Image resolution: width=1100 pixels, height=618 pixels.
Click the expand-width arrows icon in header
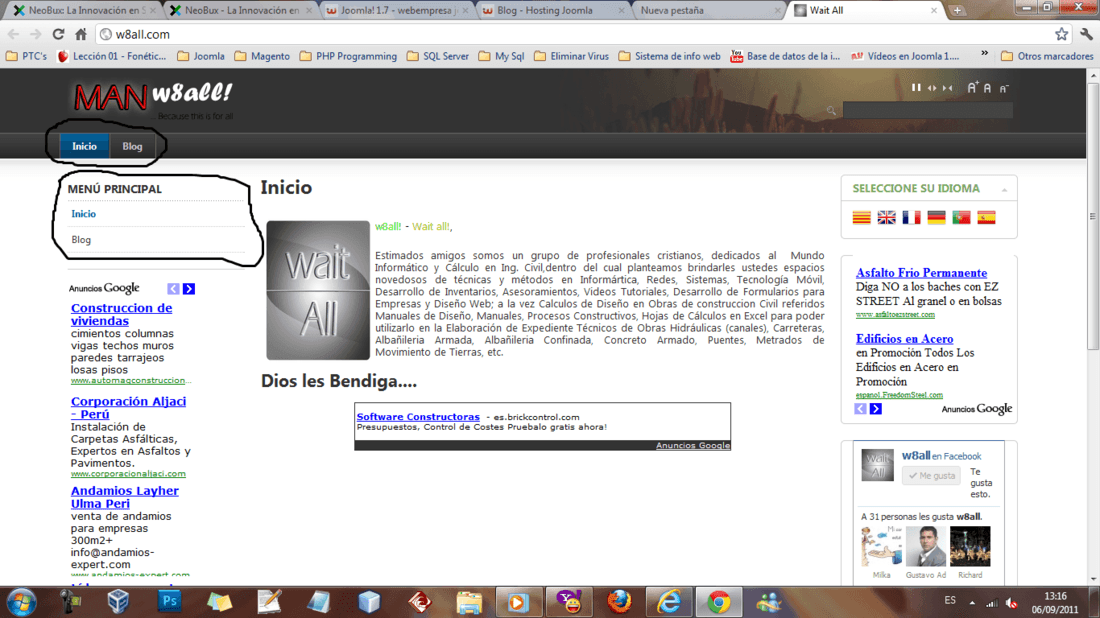(x=932, y=88)
